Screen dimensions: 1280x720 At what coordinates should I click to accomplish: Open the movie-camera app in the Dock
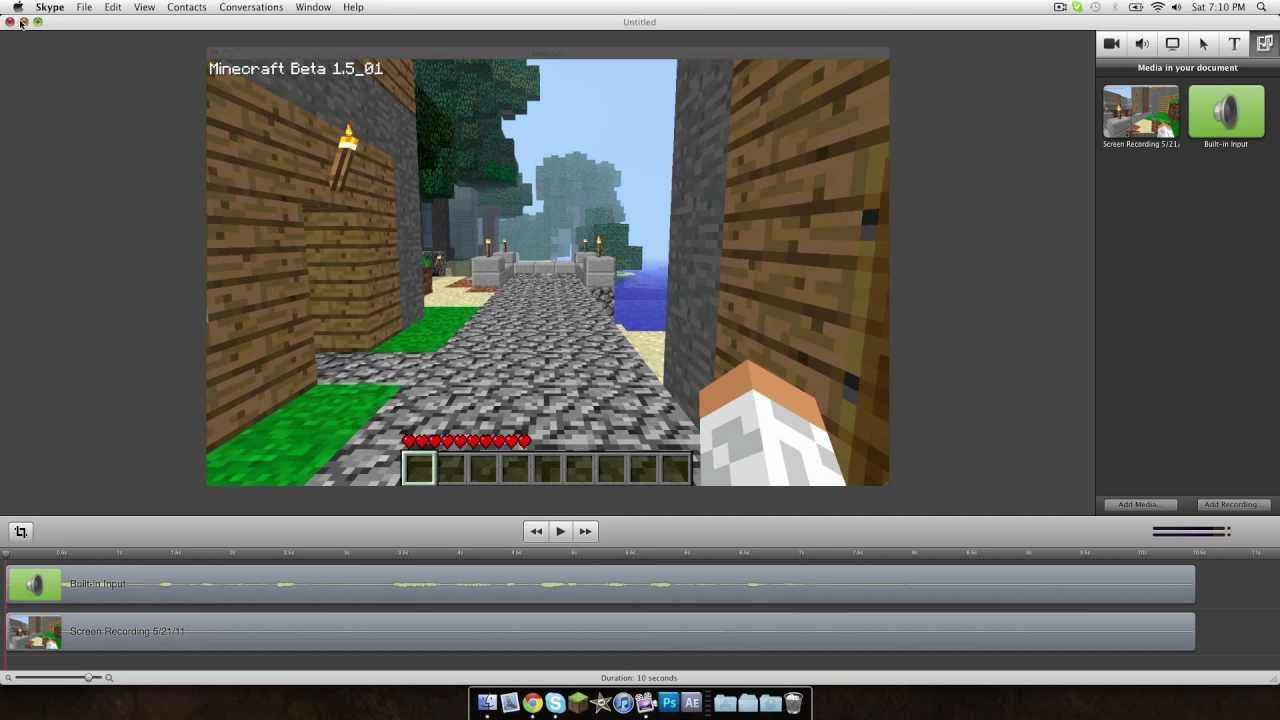(x=646, y=703)
